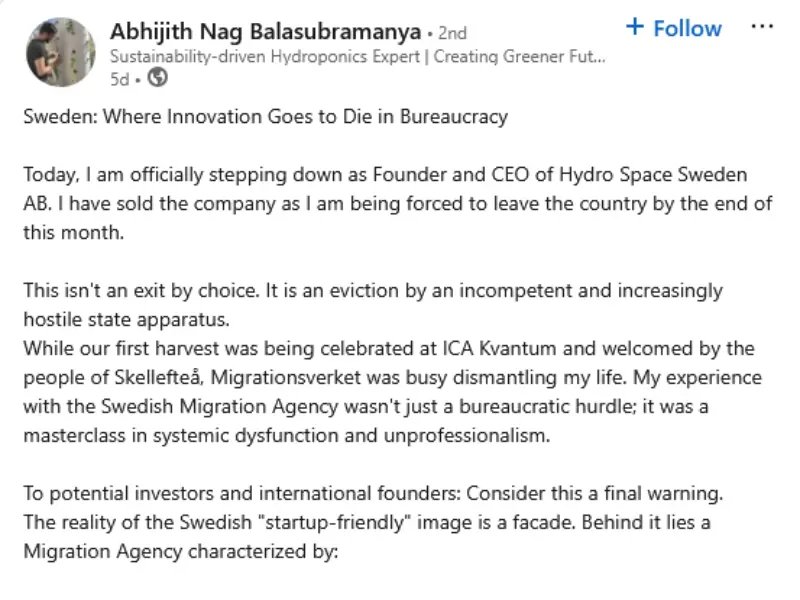Image resolution: width=800 pixels, height=600 pixels.
Task: Open Abhijith Nag Balasubramanya's profile photo
Action: (x=61, y=52)
